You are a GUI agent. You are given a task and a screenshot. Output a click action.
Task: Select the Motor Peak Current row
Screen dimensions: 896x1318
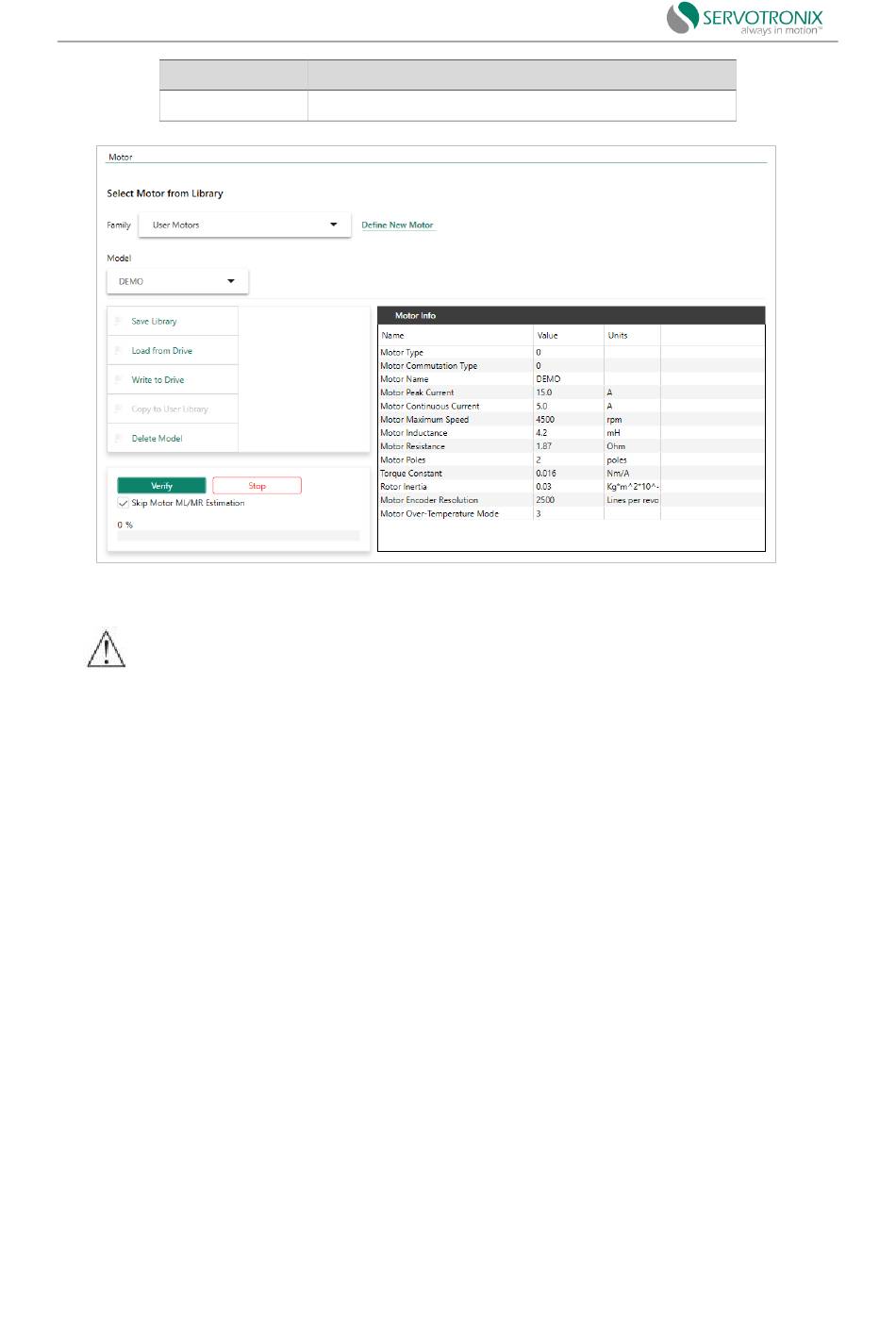coord(417,392)
